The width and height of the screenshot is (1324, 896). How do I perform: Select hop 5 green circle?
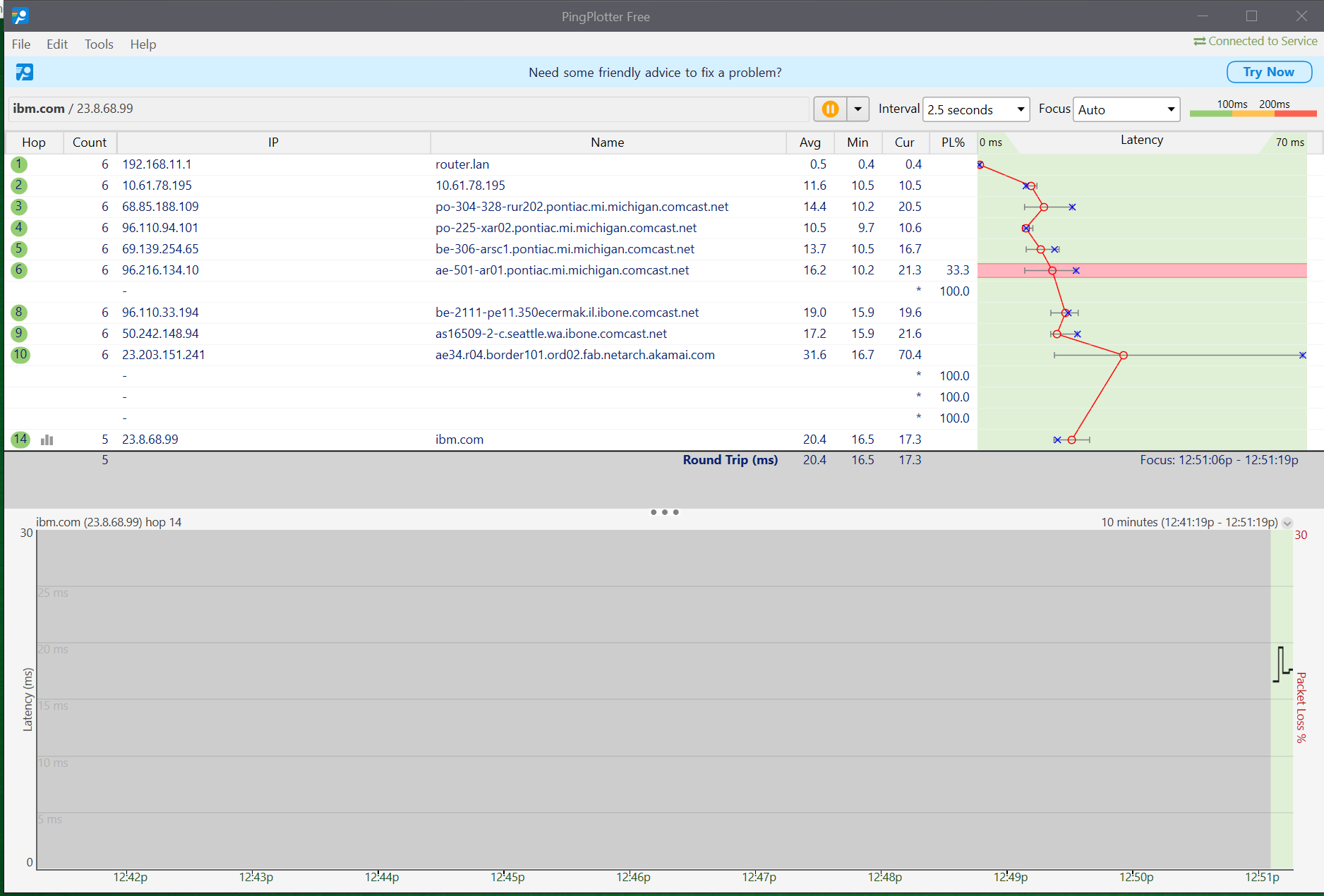[19, 249]
